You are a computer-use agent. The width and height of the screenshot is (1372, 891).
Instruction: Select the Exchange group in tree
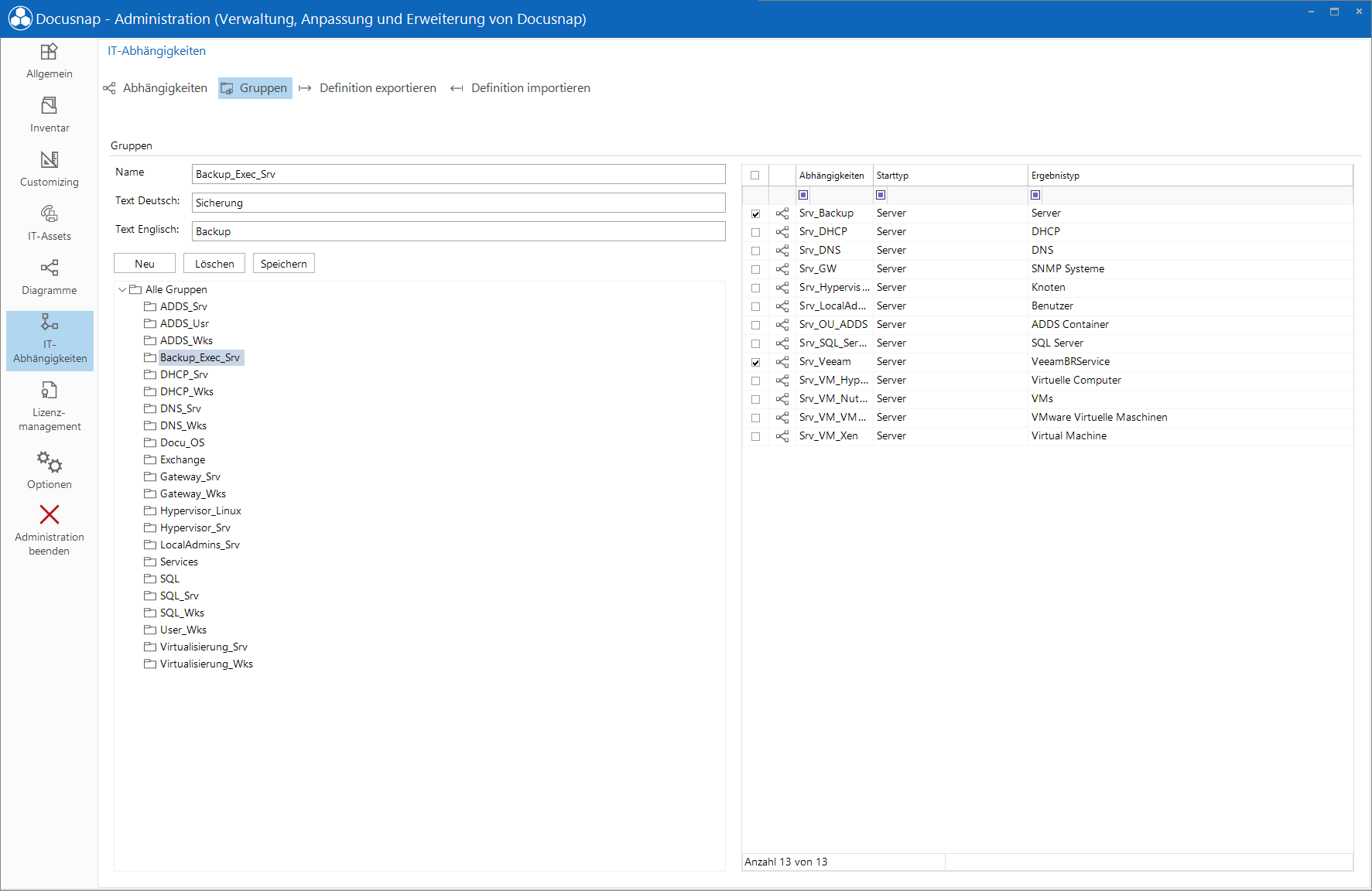coord(183,459)
